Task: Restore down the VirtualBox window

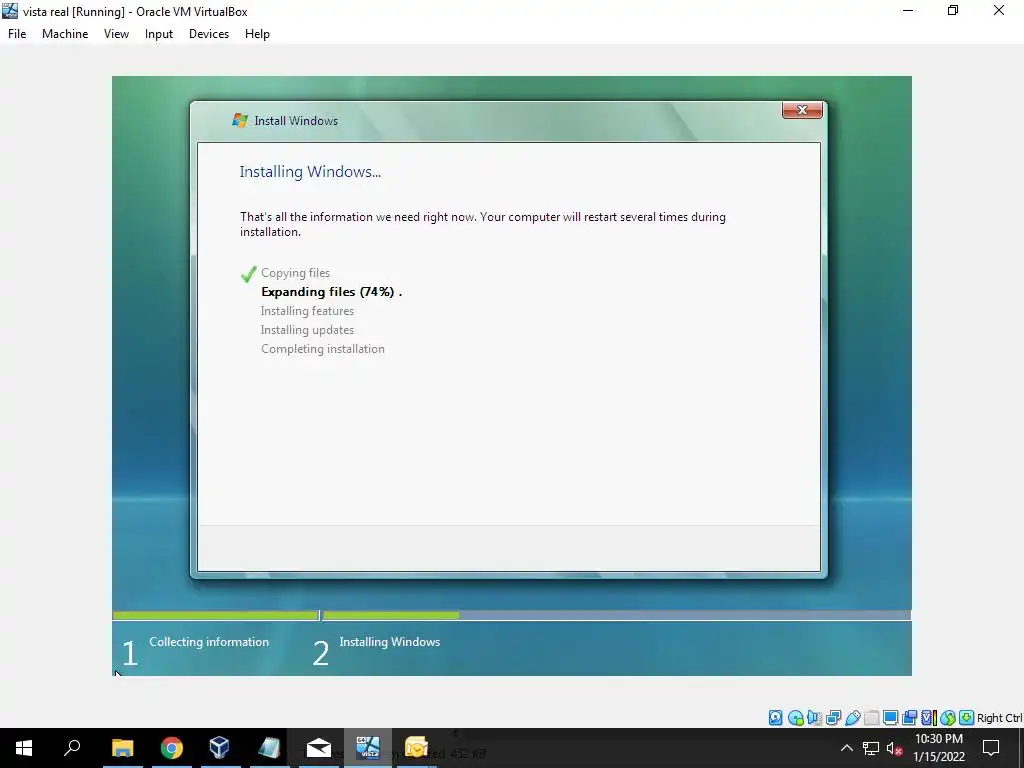Action: tap(953, 10)
